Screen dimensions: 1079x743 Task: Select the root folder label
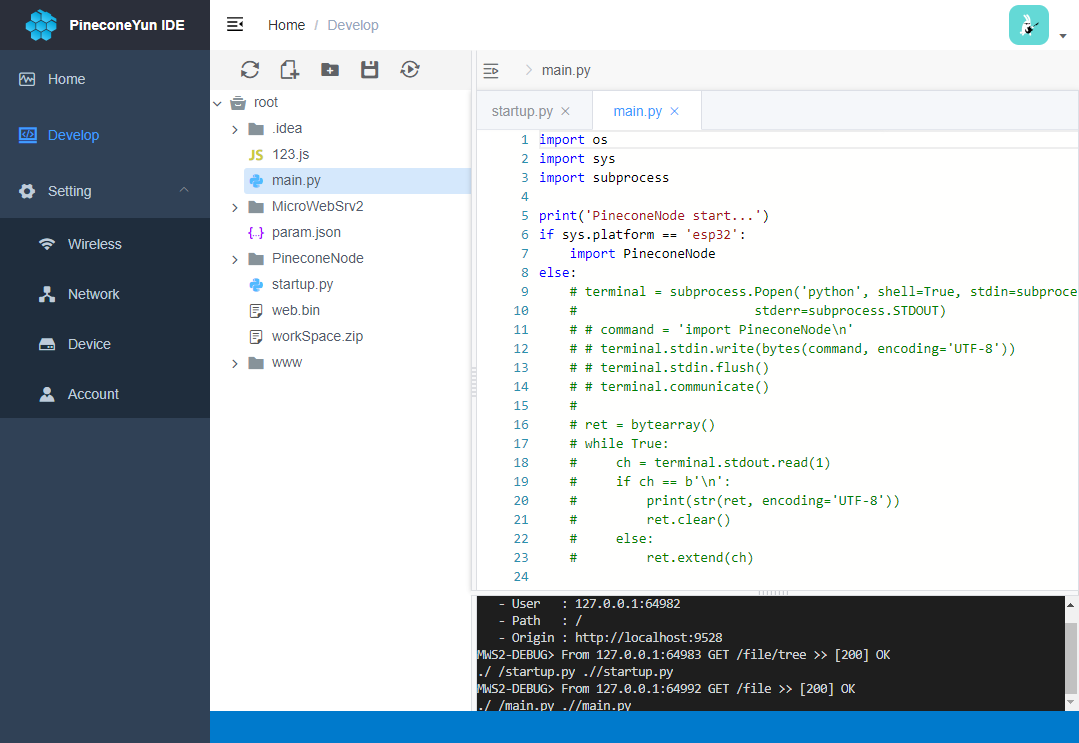(x=266, y=103)
